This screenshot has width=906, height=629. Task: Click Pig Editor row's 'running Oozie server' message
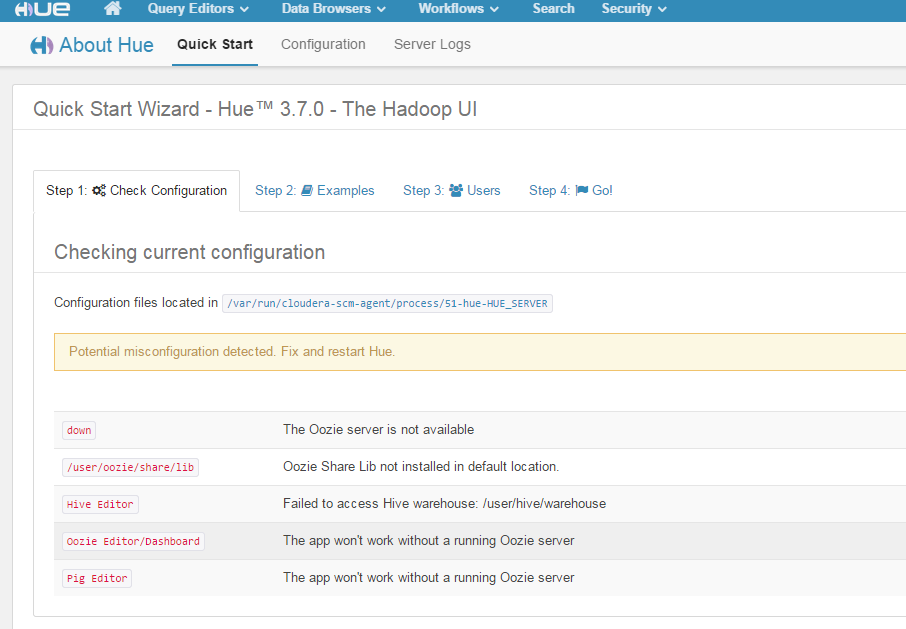[429, 578]
